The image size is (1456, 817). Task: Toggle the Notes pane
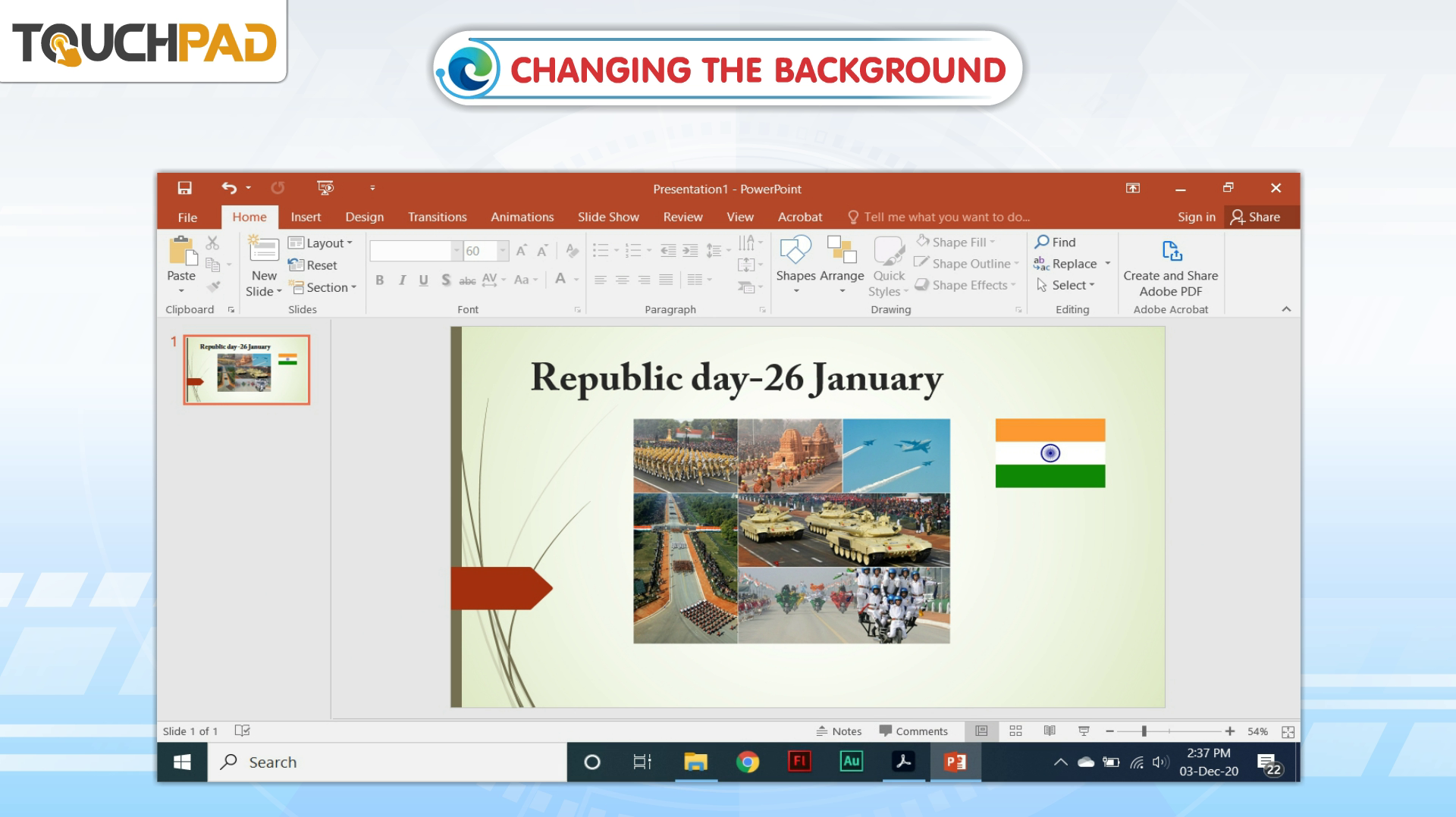click(839, 731)
